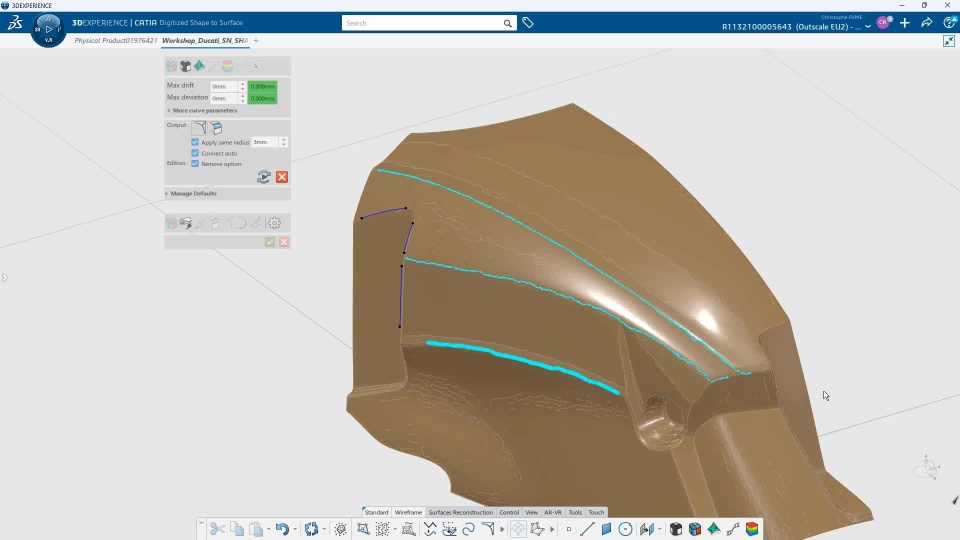
Task: Click the Cut scissors icon
Action: [217, 529]
